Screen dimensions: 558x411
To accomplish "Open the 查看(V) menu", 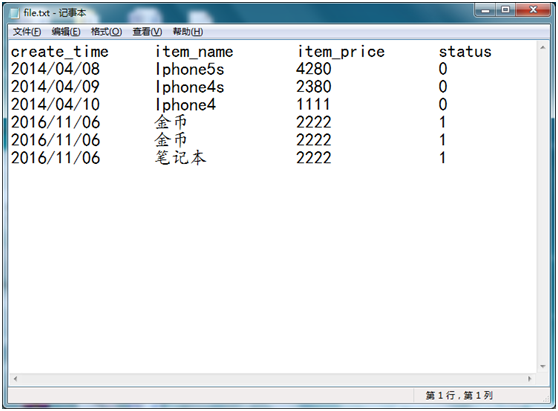I will [x=147, y=32].
